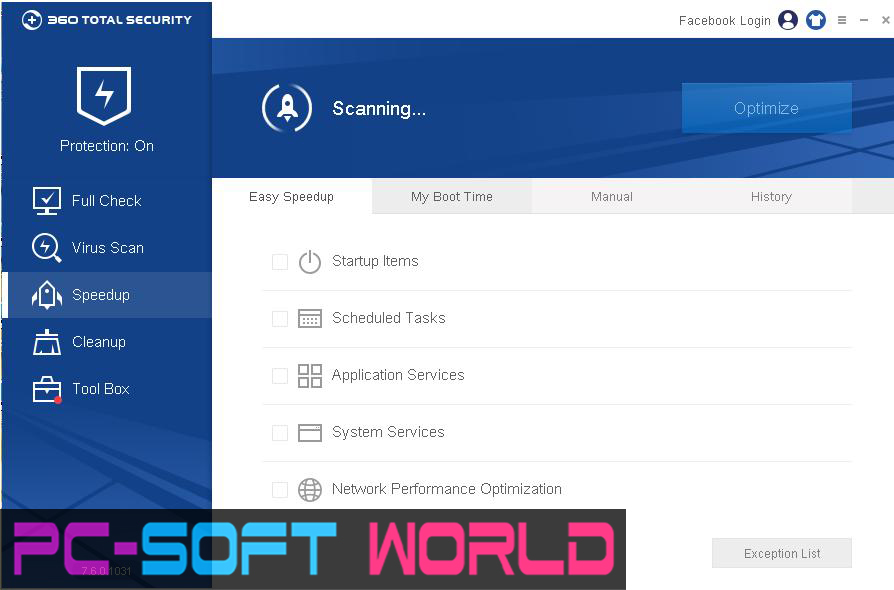Enable the System Services checkbox
894x590 pixels.
point(280,432)
